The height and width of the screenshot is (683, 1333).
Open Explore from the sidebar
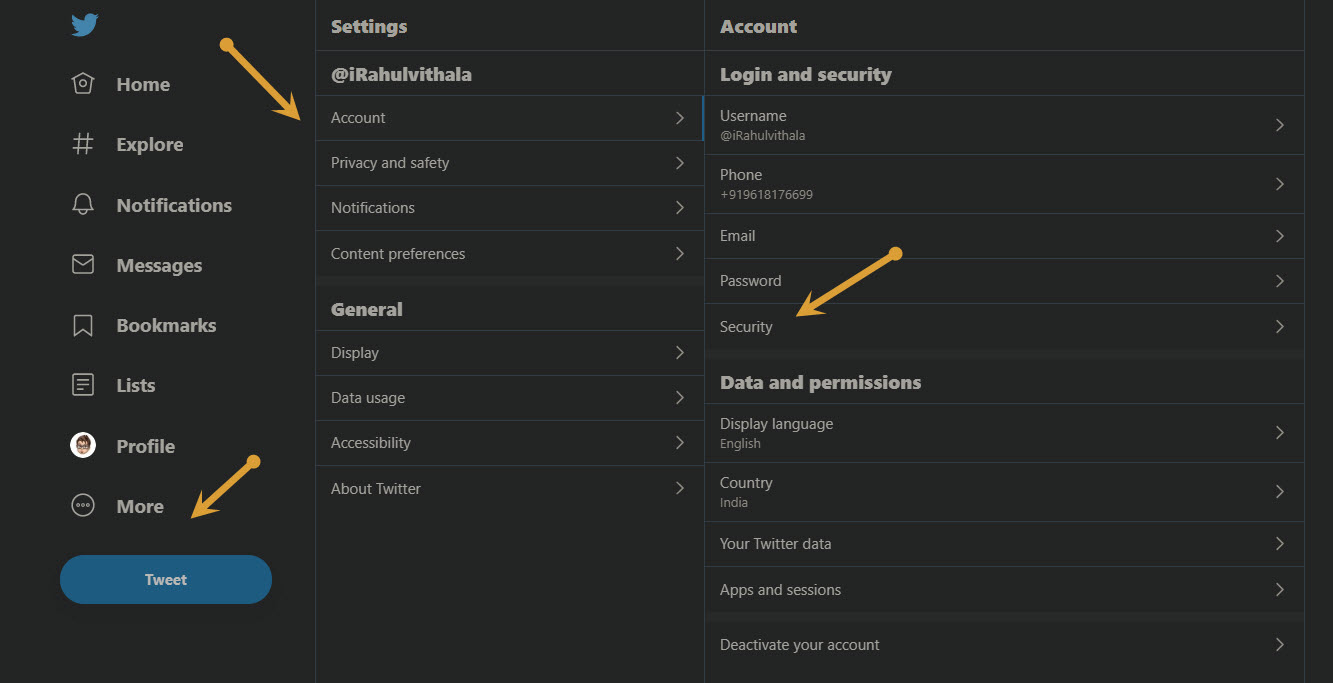[x=150, y=145]
